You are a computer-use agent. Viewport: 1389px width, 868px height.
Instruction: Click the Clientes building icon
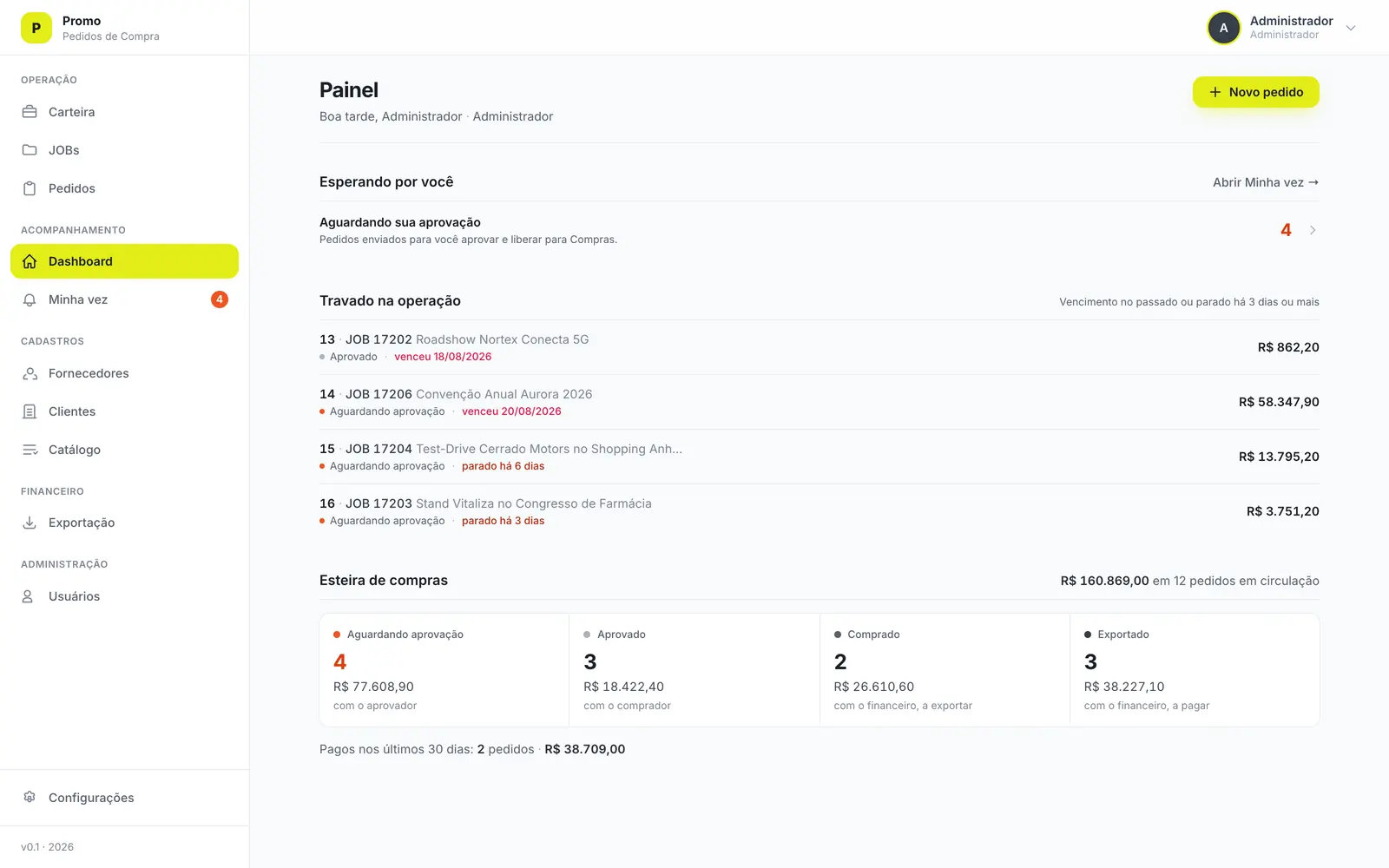[x=30, y=411]
